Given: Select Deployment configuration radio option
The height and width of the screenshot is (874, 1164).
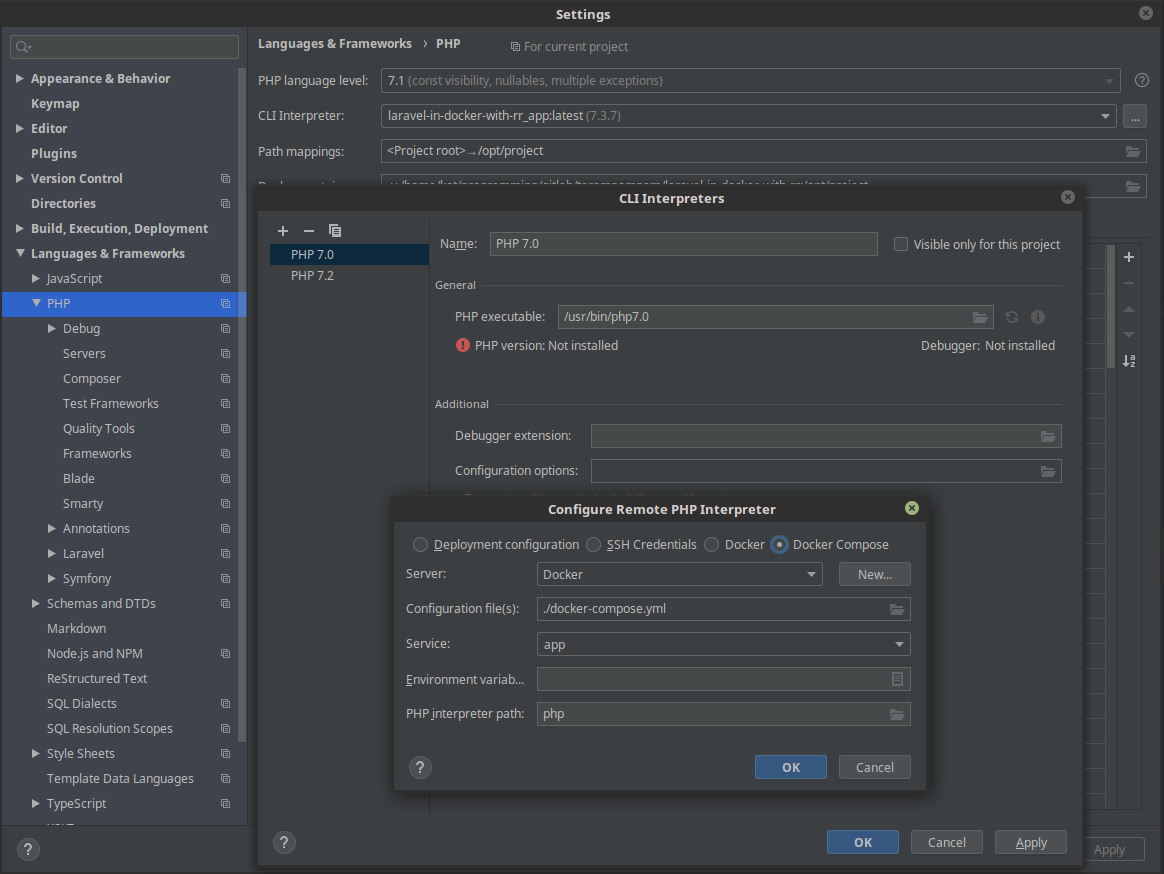Looking at the screenshot, I should [x=420, y=544].
